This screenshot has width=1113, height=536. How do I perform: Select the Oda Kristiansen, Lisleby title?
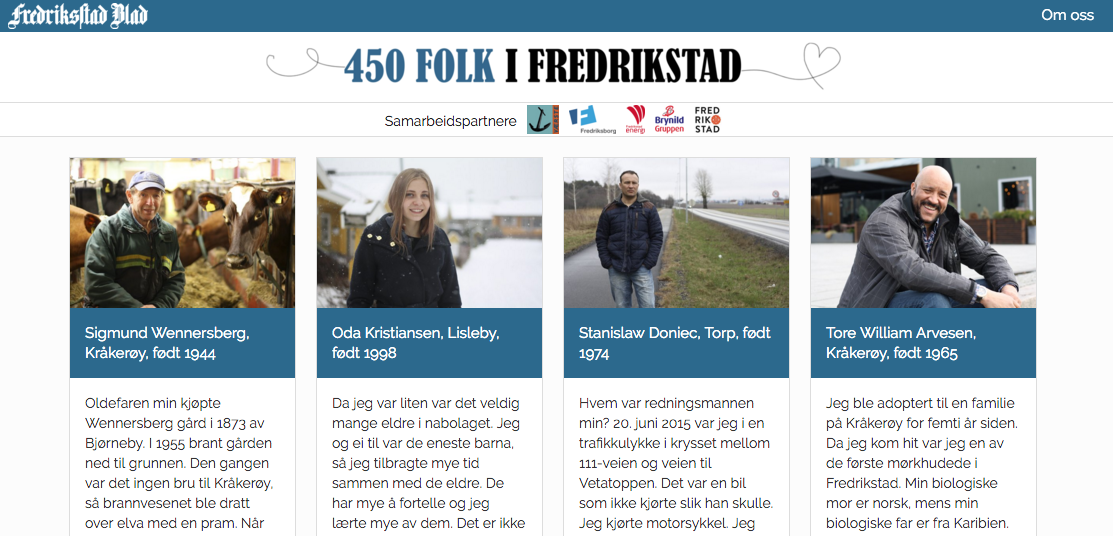(417, 343)
